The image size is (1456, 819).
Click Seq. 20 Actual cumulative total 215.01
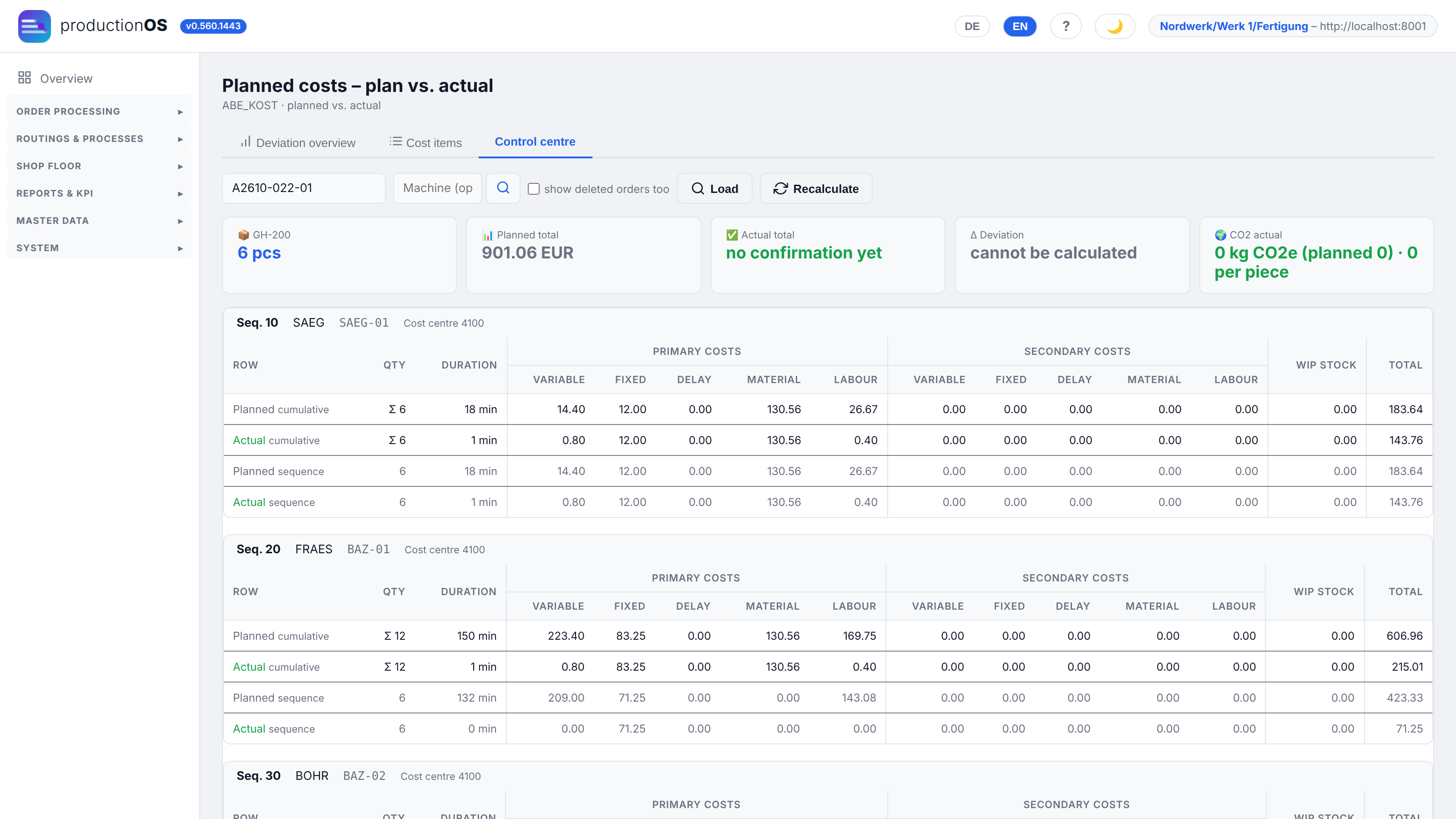pos(1407,667)
